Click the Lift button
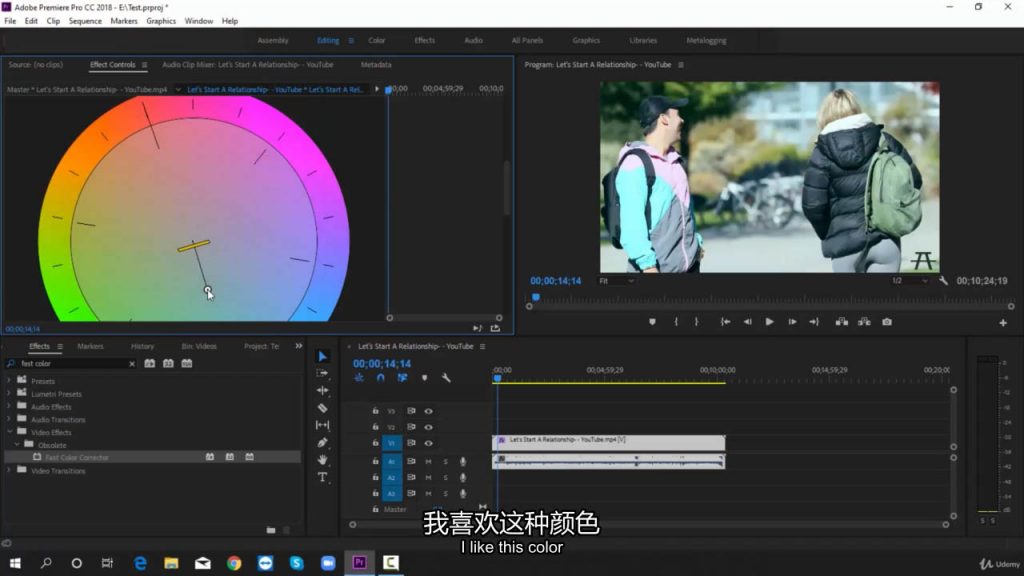The image size is (1024, 576). [842, 322]
